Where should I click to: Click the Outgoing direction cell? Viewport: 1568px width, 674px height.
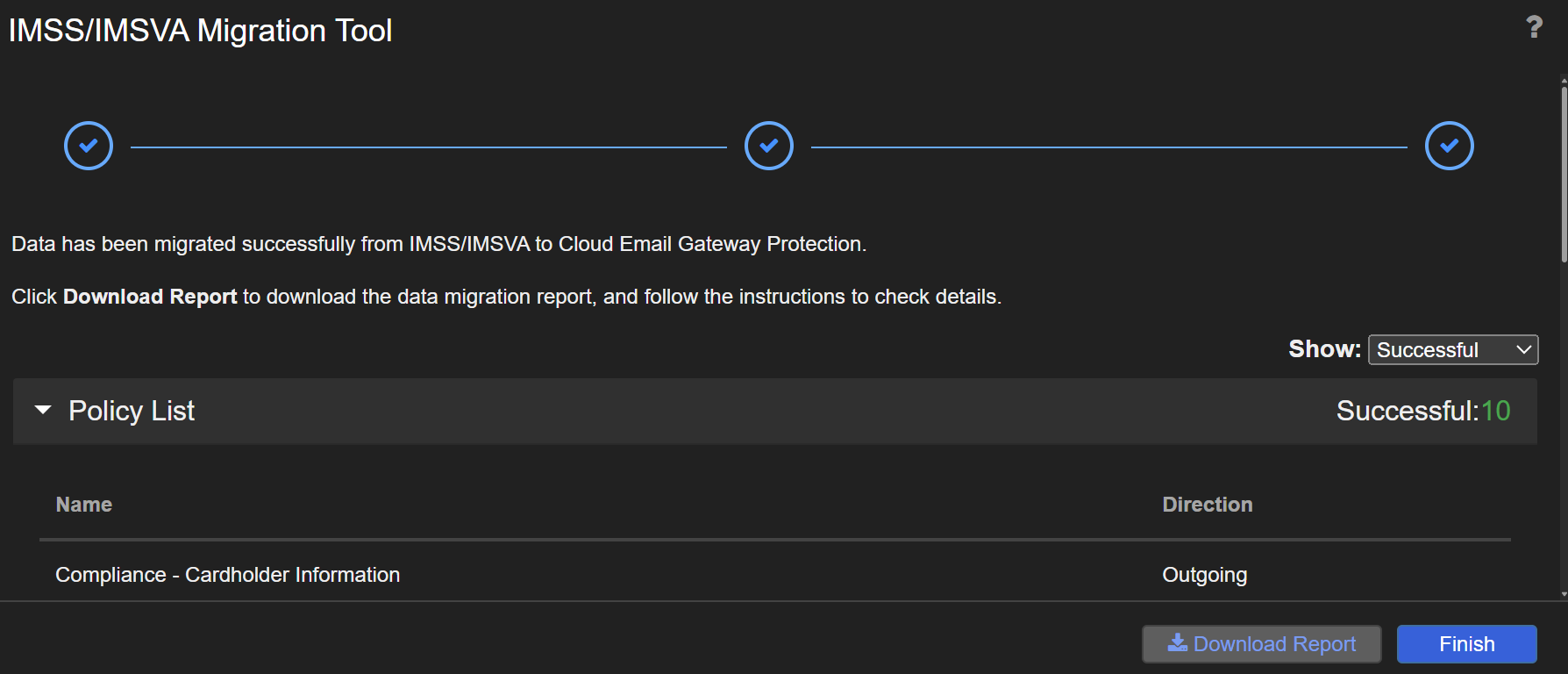[x=1204, y=575]
